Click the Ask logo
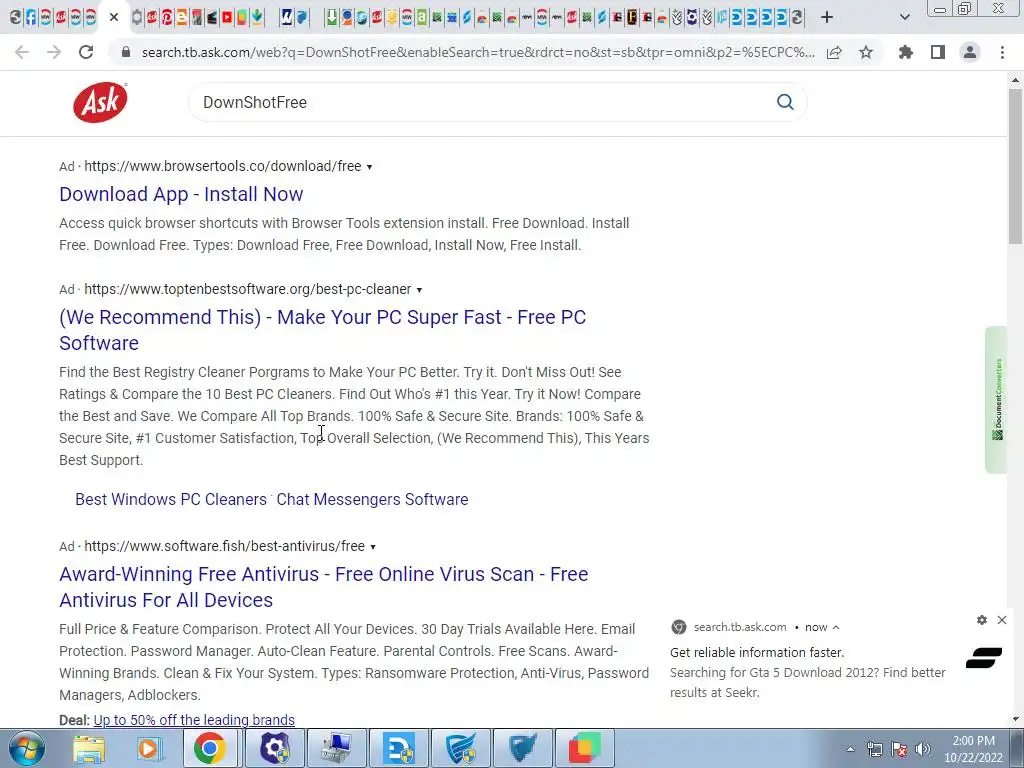 [100, 103]
